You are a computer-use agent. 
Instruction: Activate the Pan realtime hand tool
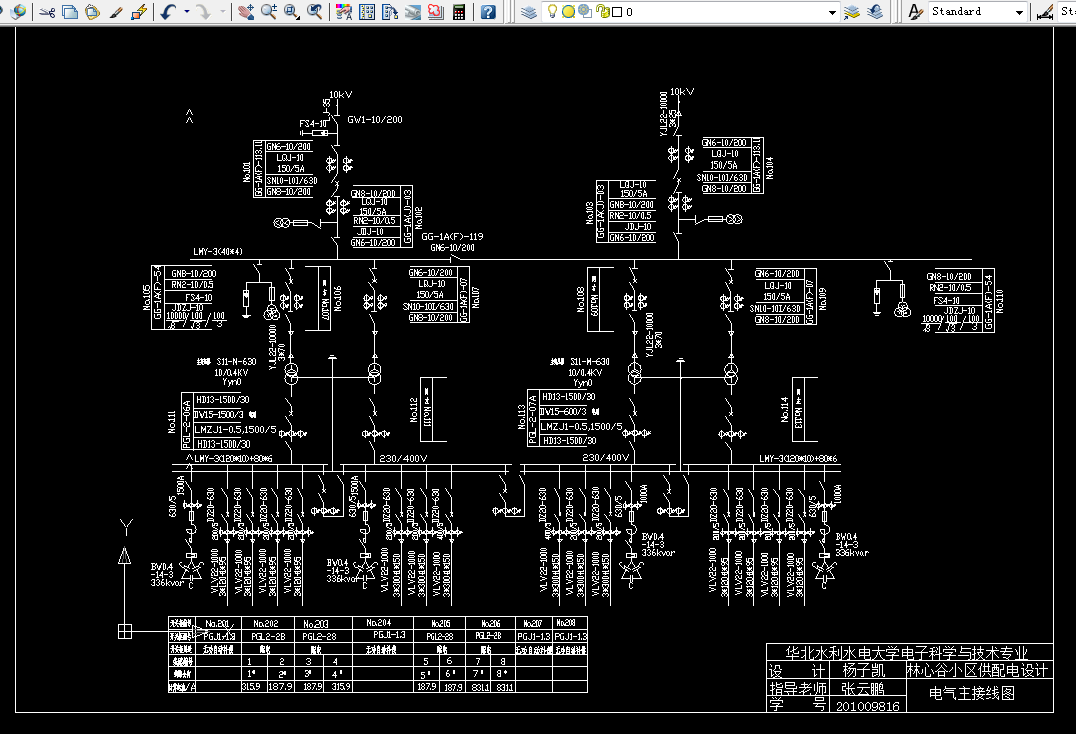pyautogui.click(x=246, y=12)
